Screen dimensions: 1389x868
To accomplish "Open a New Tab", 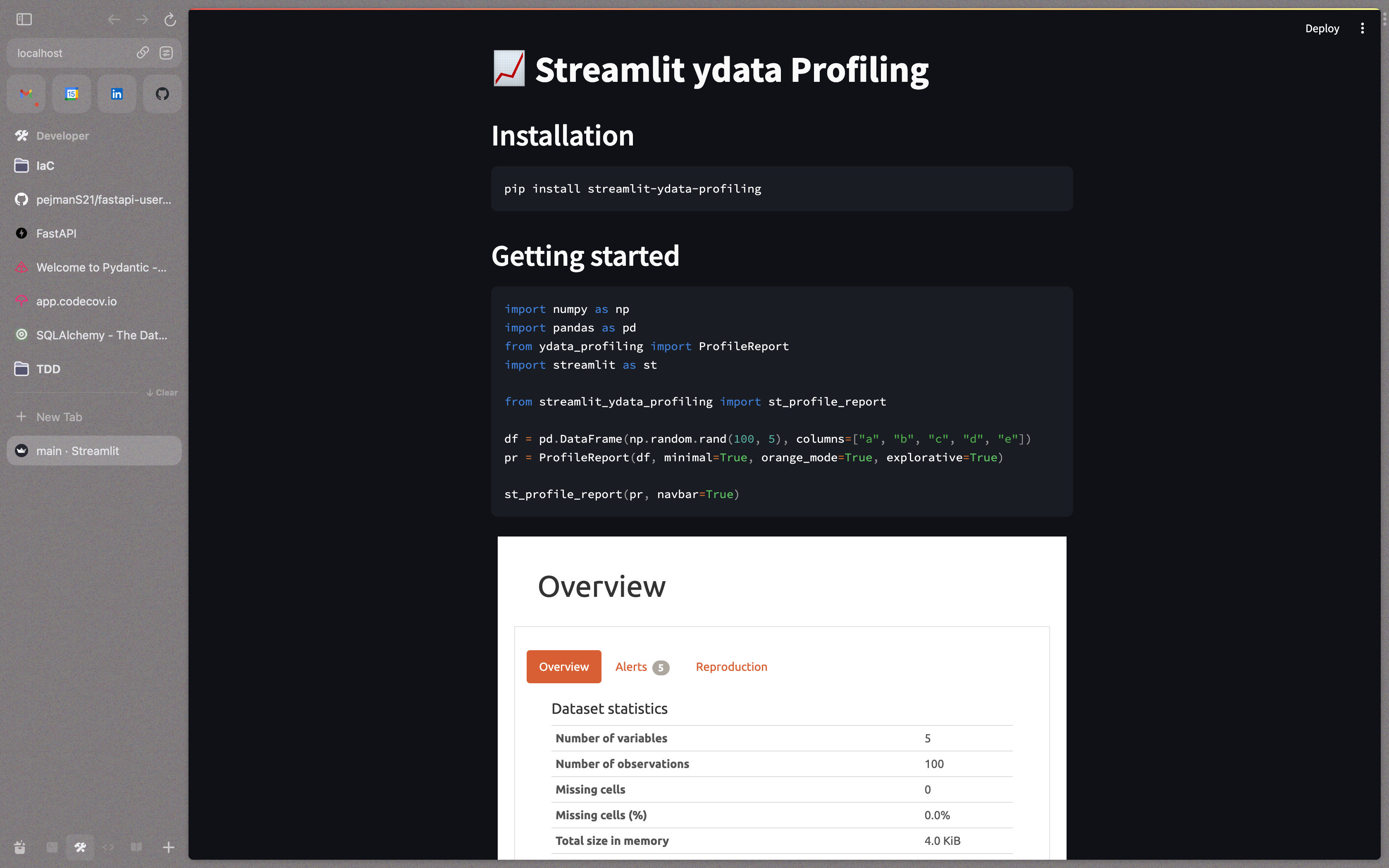I will [59, 417].
